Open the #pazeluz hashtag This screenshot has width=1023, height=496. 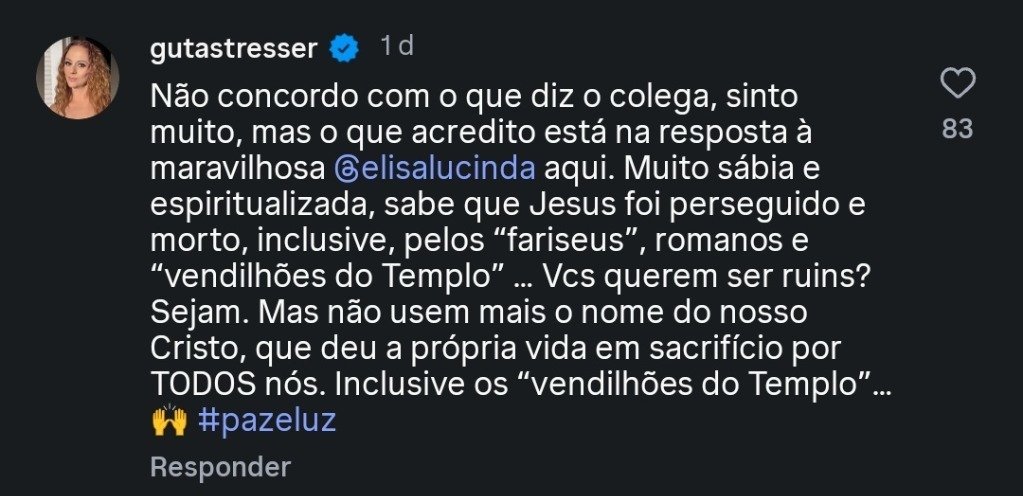(267, 421)
